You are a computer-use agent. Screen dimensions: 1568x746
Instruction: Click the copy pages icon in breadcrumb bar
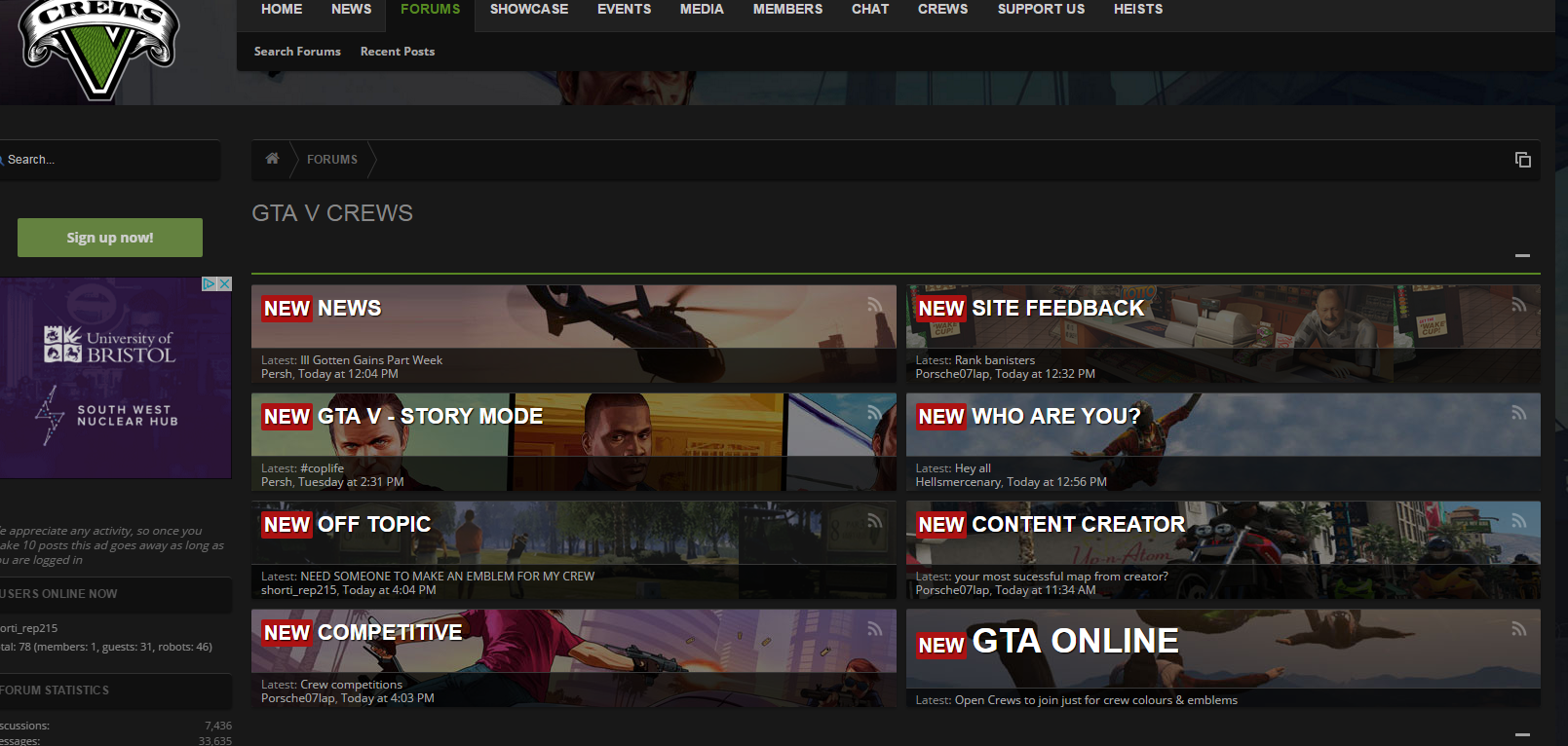[x=1522, y=160]
